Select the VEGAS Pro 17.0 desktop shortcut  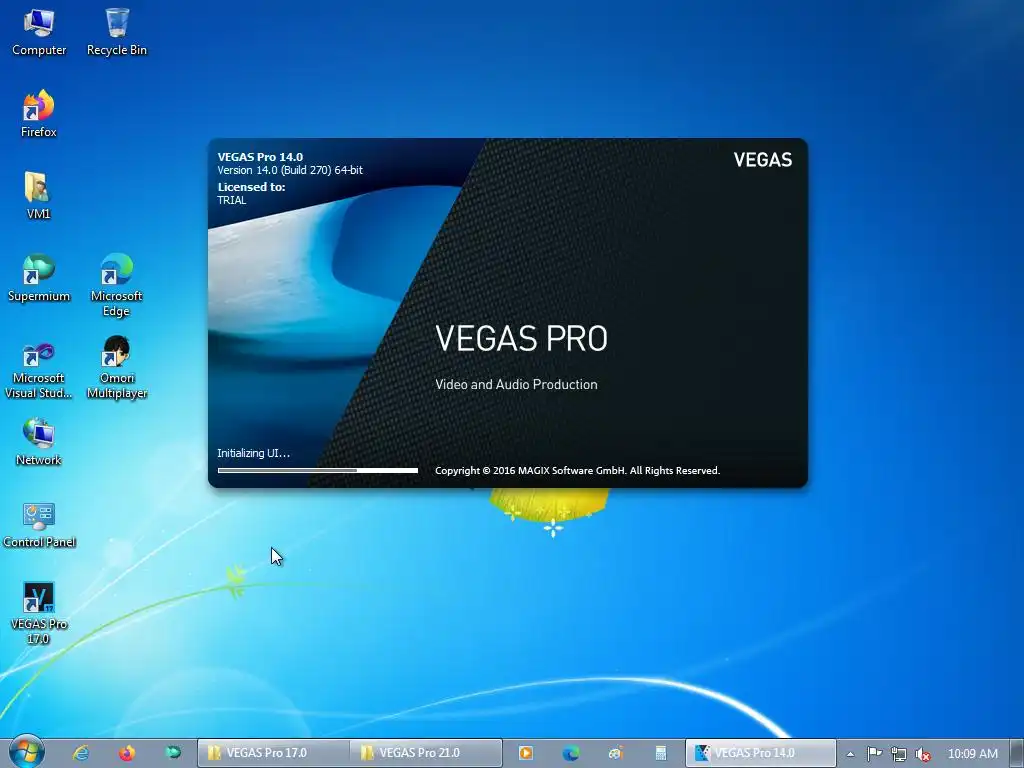[39, 613]
